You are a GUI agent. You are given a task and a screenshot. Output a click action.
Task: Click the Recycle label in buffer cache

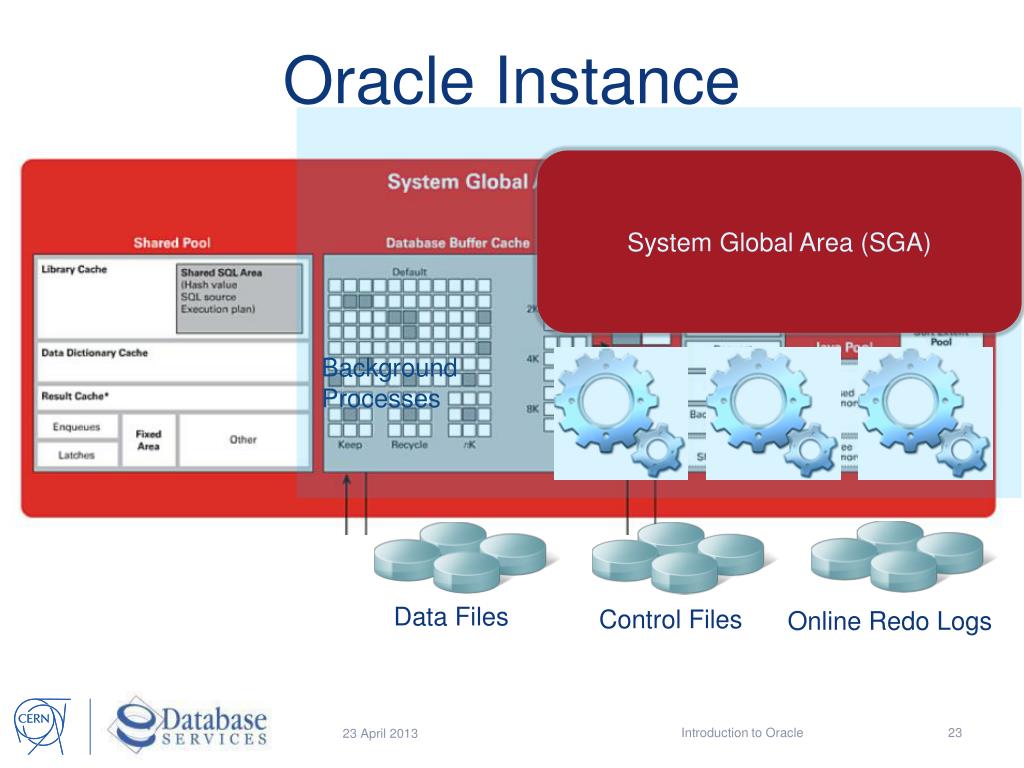click(409, 445)
